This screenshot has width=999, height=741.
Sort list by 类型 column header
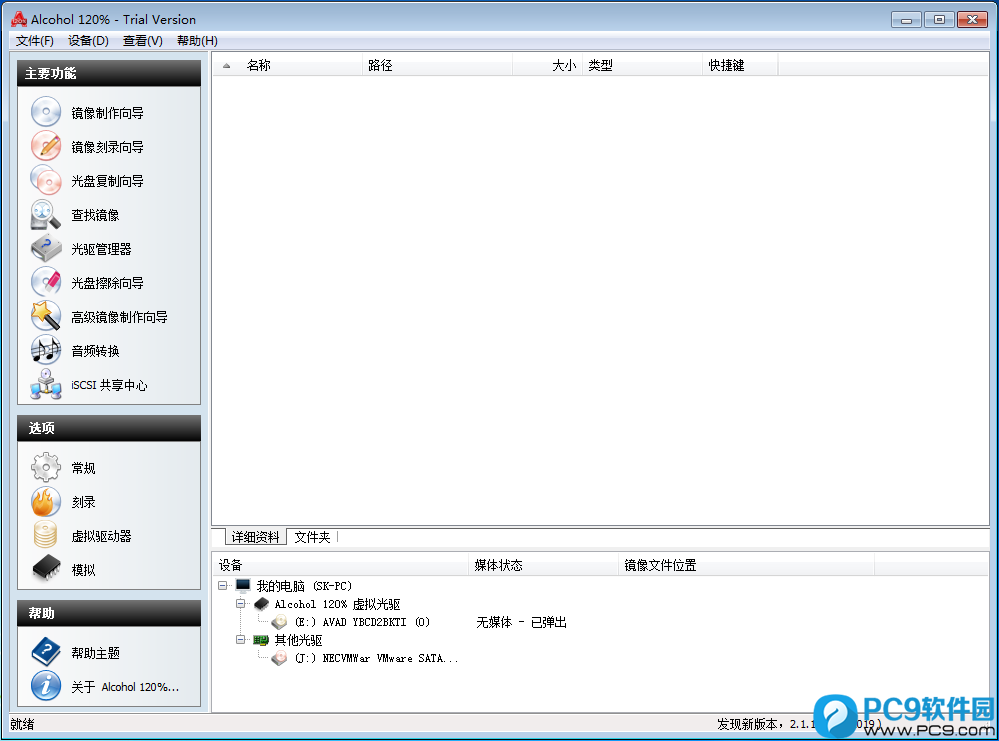coord(600,65)
